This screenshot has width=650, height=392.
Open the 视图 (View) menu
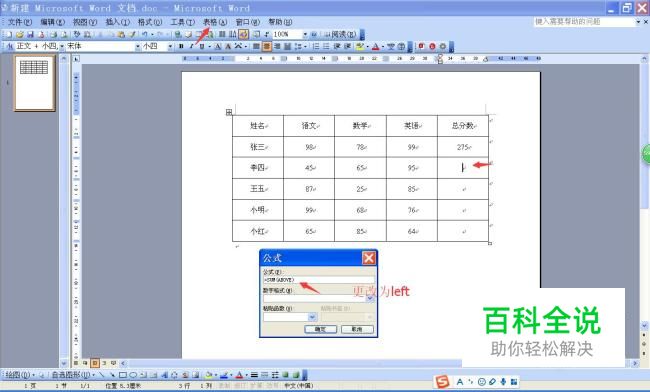85,22
